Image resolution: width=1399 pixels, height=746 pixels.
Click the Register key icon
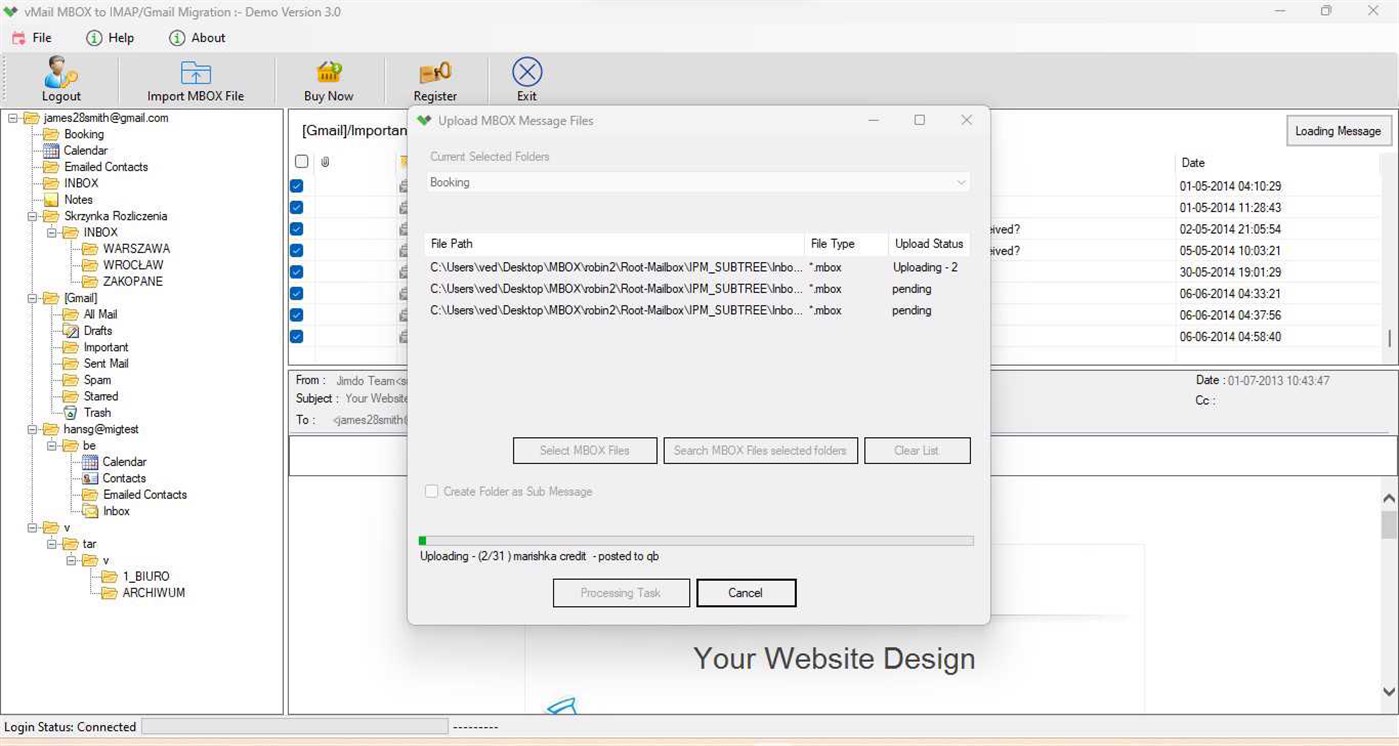click(434, 72)
